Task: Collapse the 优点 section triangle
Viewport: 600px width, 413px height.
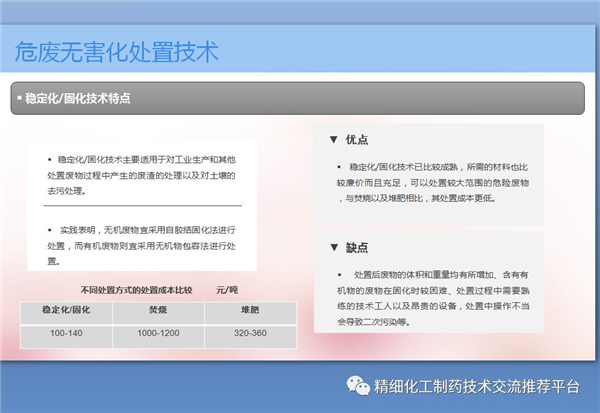Action: [333, 139]
